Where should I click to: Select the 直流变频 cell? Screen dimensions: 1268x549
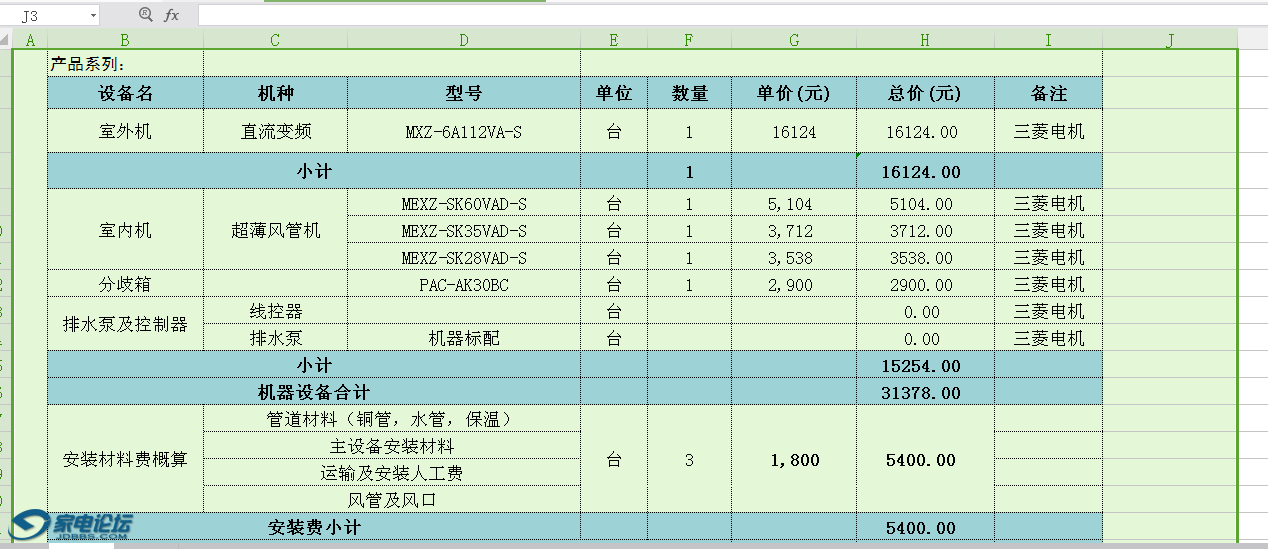275,131
